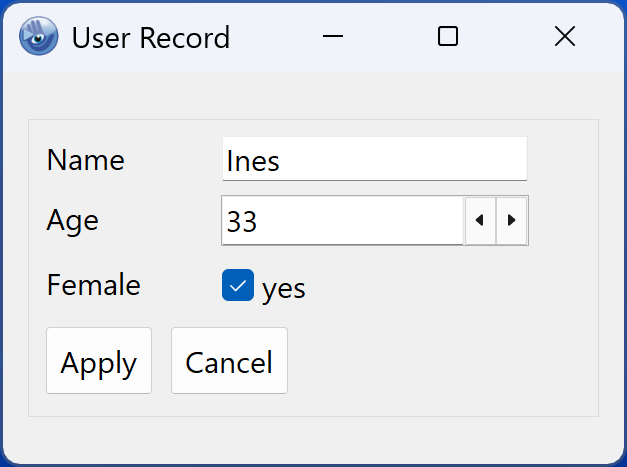
Task: Increase age with the right arrow
Action: [512, 220]
